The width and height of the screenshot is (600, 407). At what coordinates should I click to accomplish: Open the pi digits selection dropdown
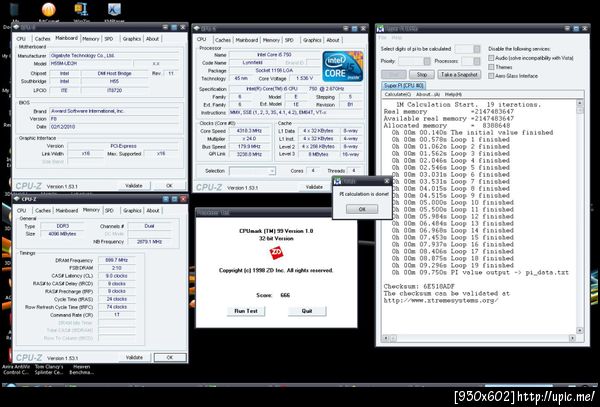point(477,49)
